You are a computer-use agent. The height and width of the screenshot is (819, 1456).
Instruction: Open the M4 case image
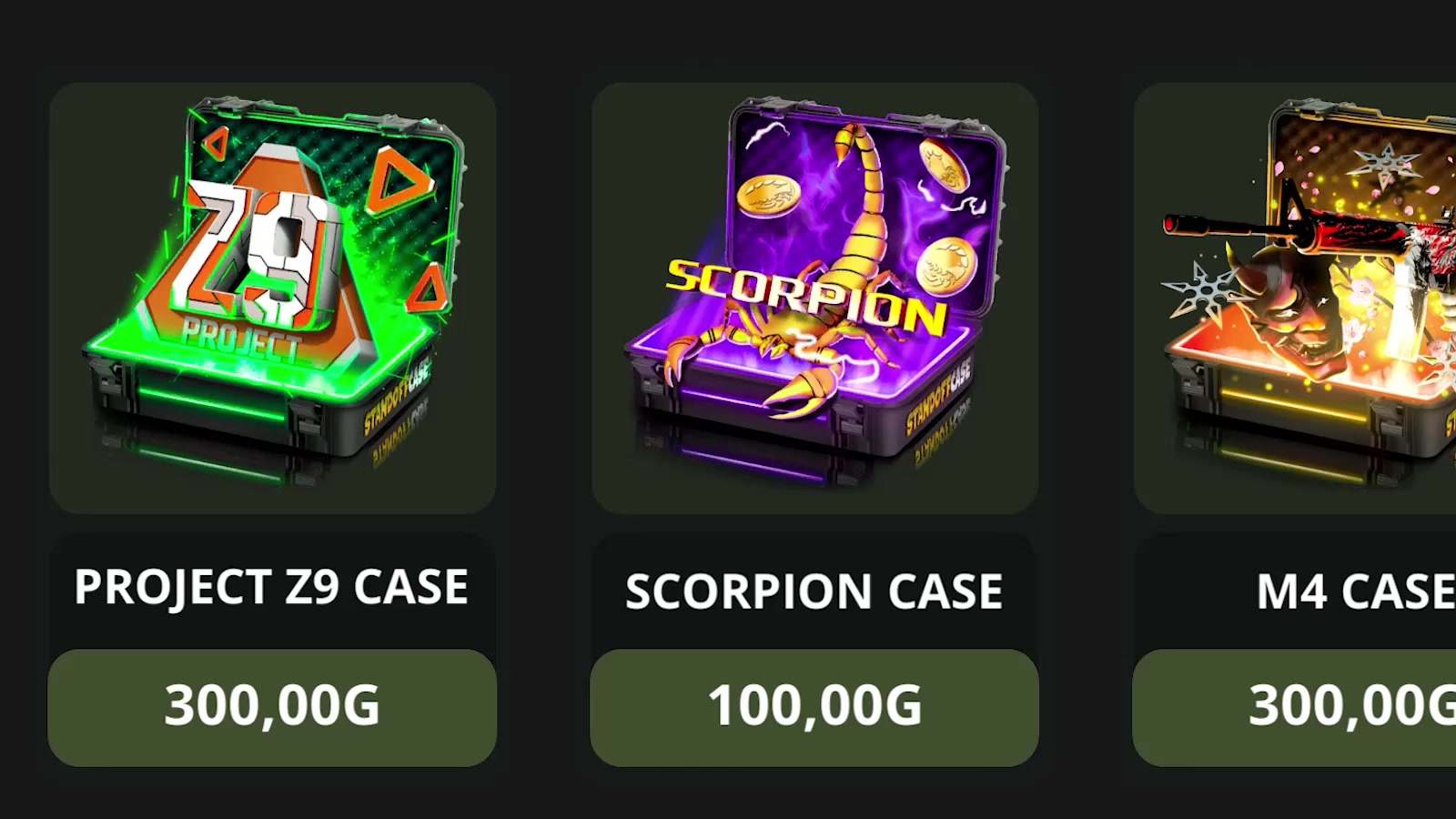pyautogui.click(x=1295, y=298)
